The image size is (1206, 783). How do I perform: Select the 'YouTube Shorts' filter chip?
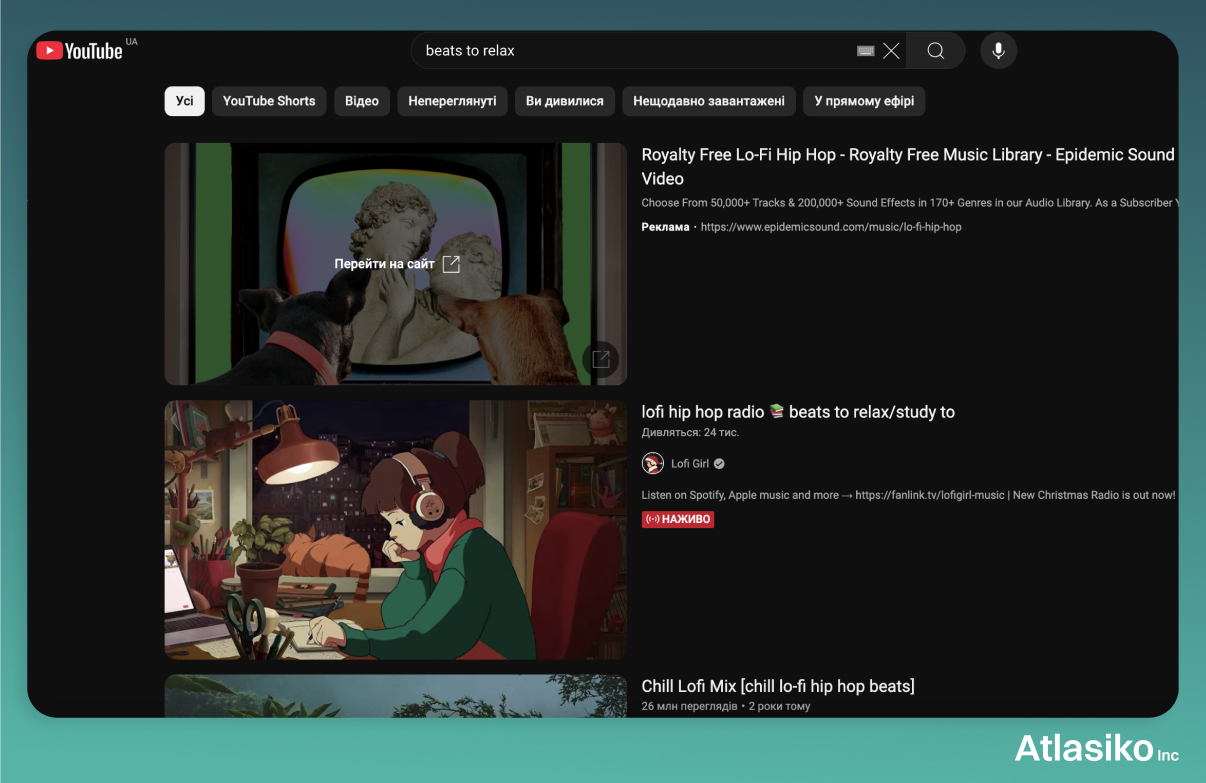269,101
